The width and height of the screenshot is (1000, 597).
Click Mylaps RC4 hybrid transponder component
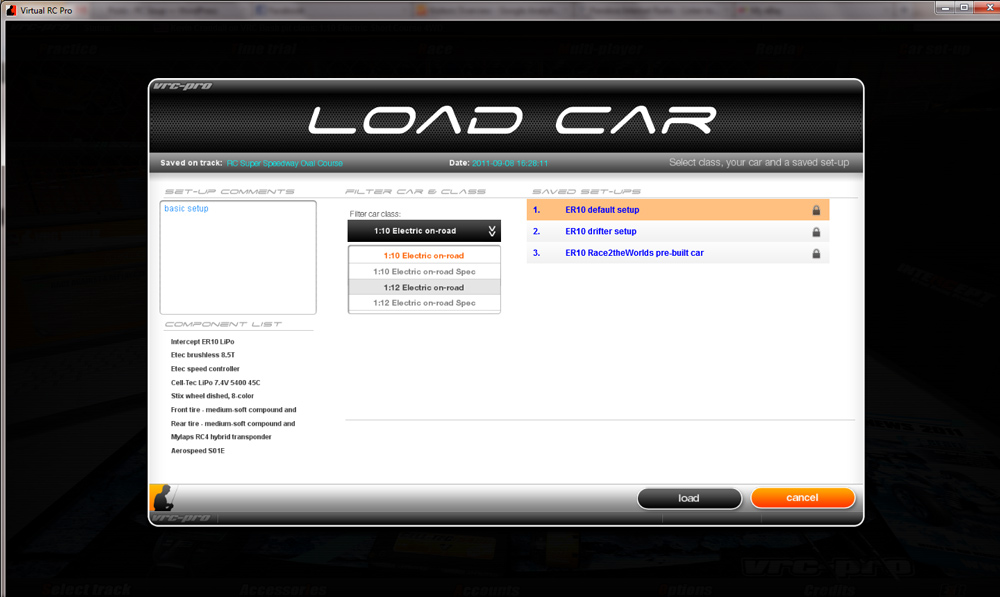click(x=221, y=437)
